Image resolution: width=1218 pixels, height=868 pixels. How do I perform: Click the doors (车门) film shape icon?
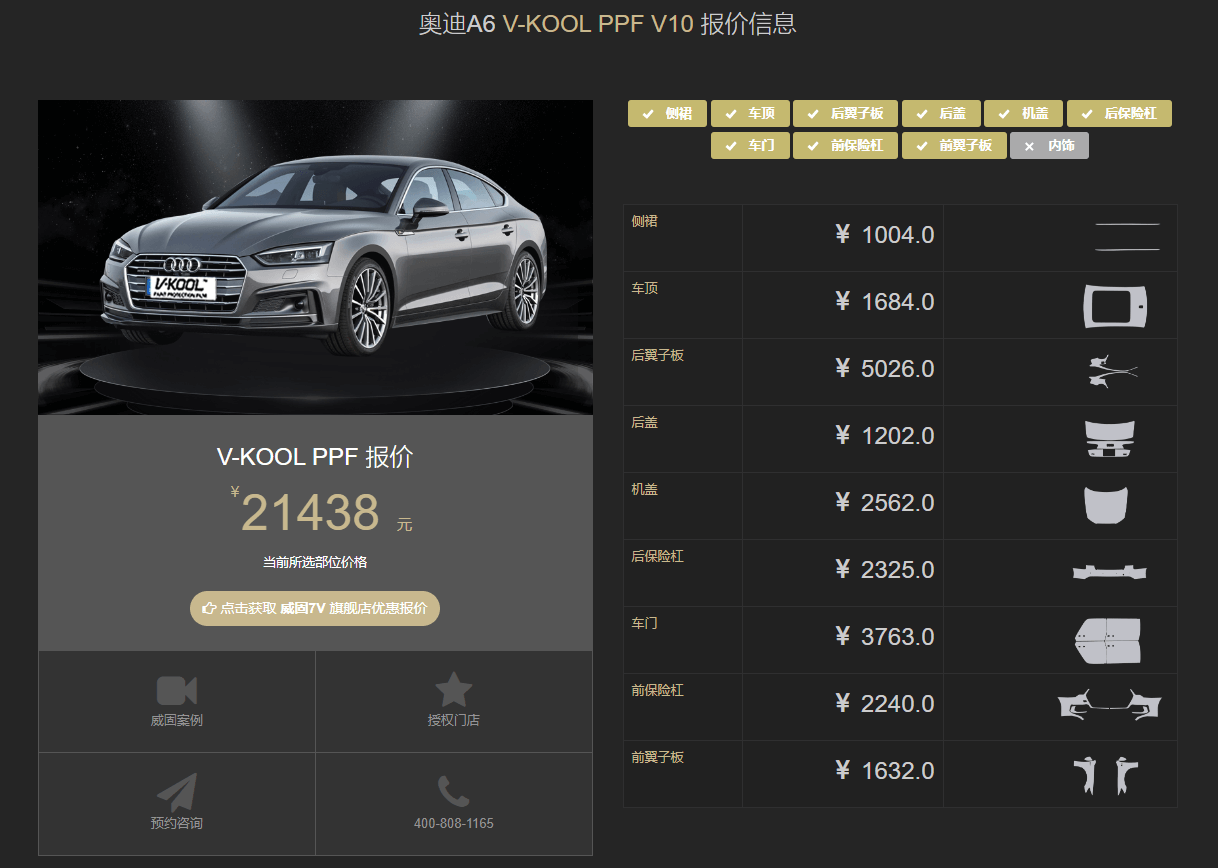pyautogui.click(x=1107, y=641)
